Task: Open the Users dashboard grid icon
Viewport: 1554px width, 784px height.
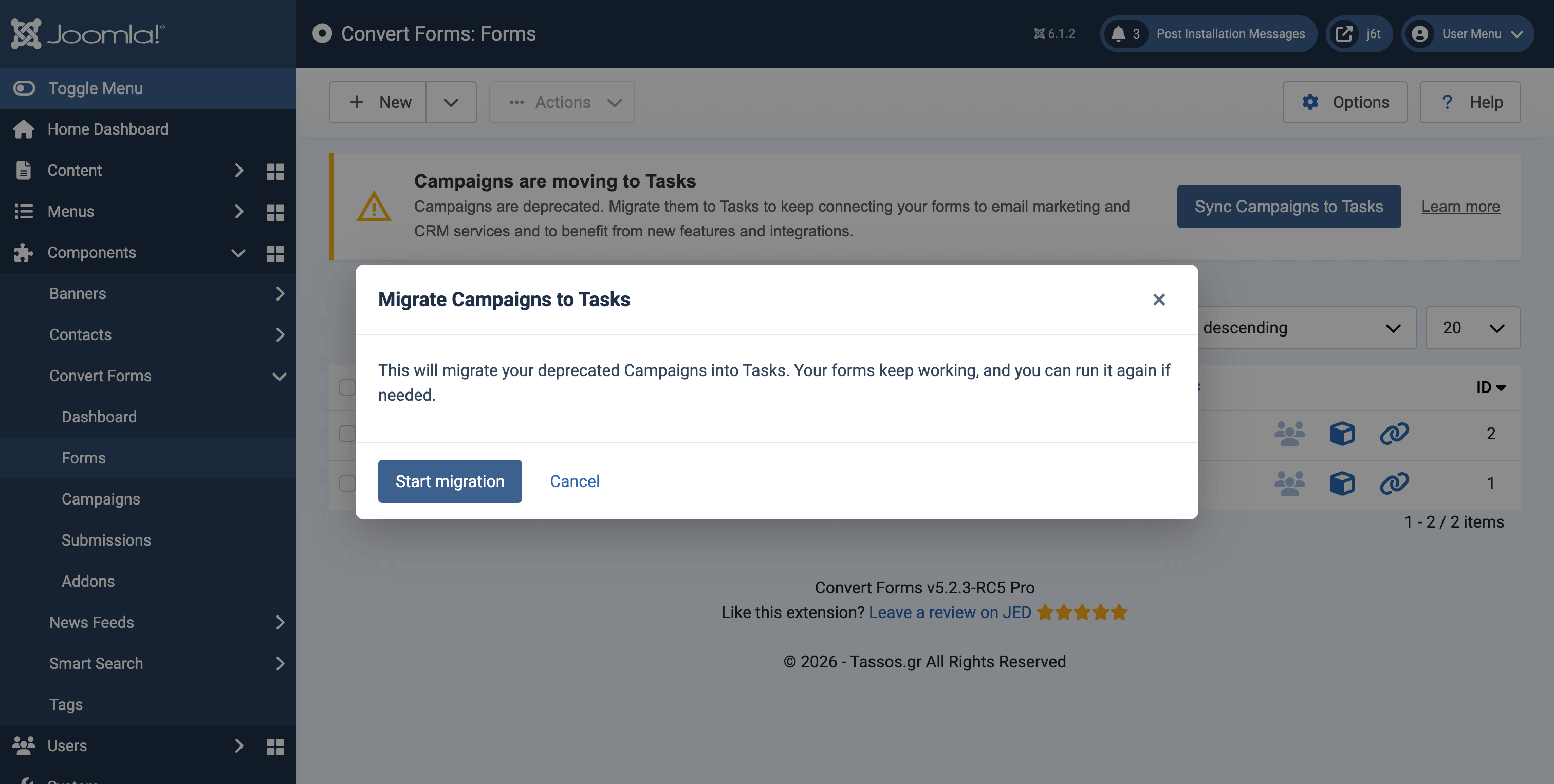Action: coord(275,746)
